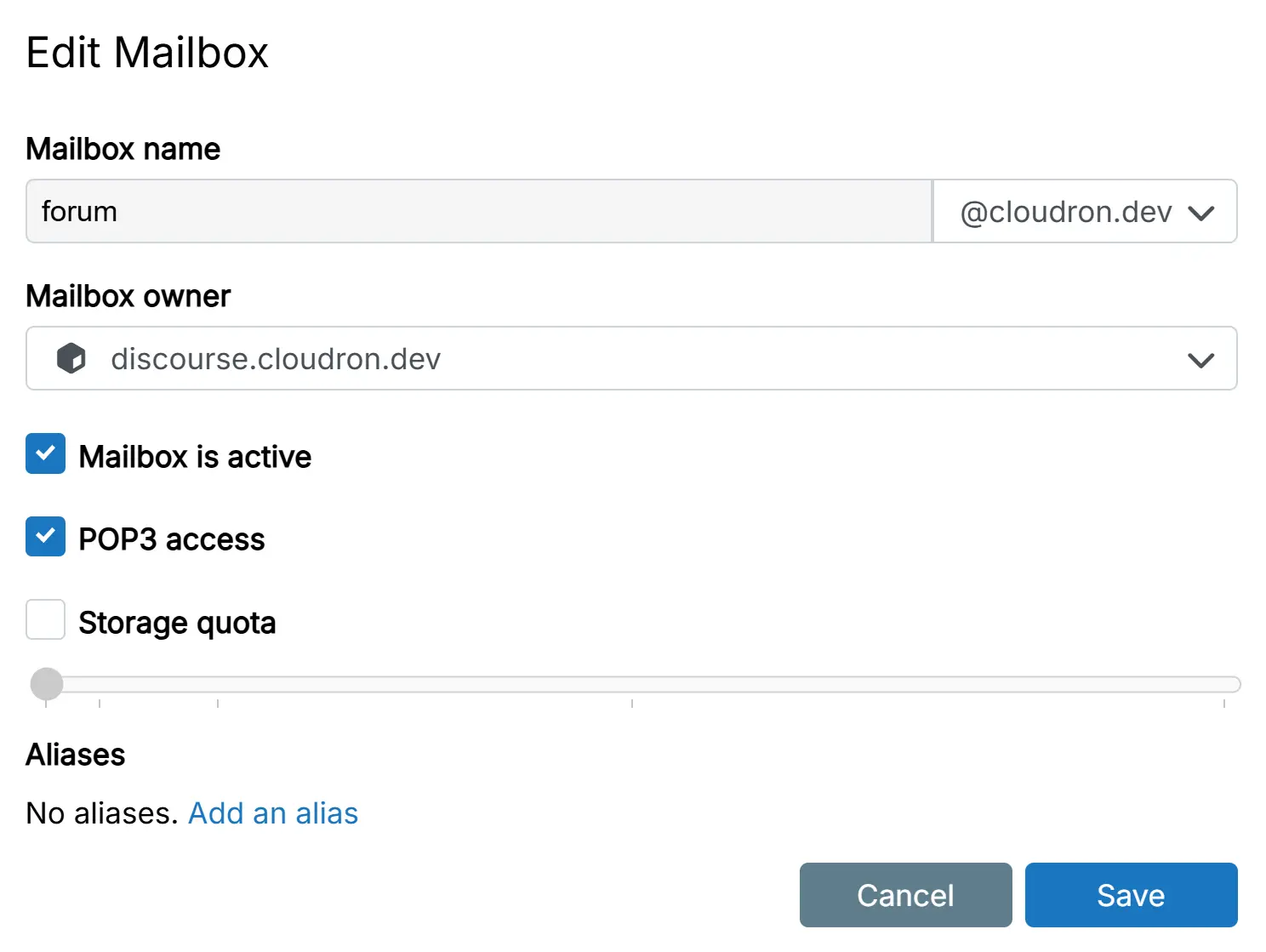Enable the Storage quota checkbox
Viewport: 1266px width, 952px height.
(x=45, y=620)
